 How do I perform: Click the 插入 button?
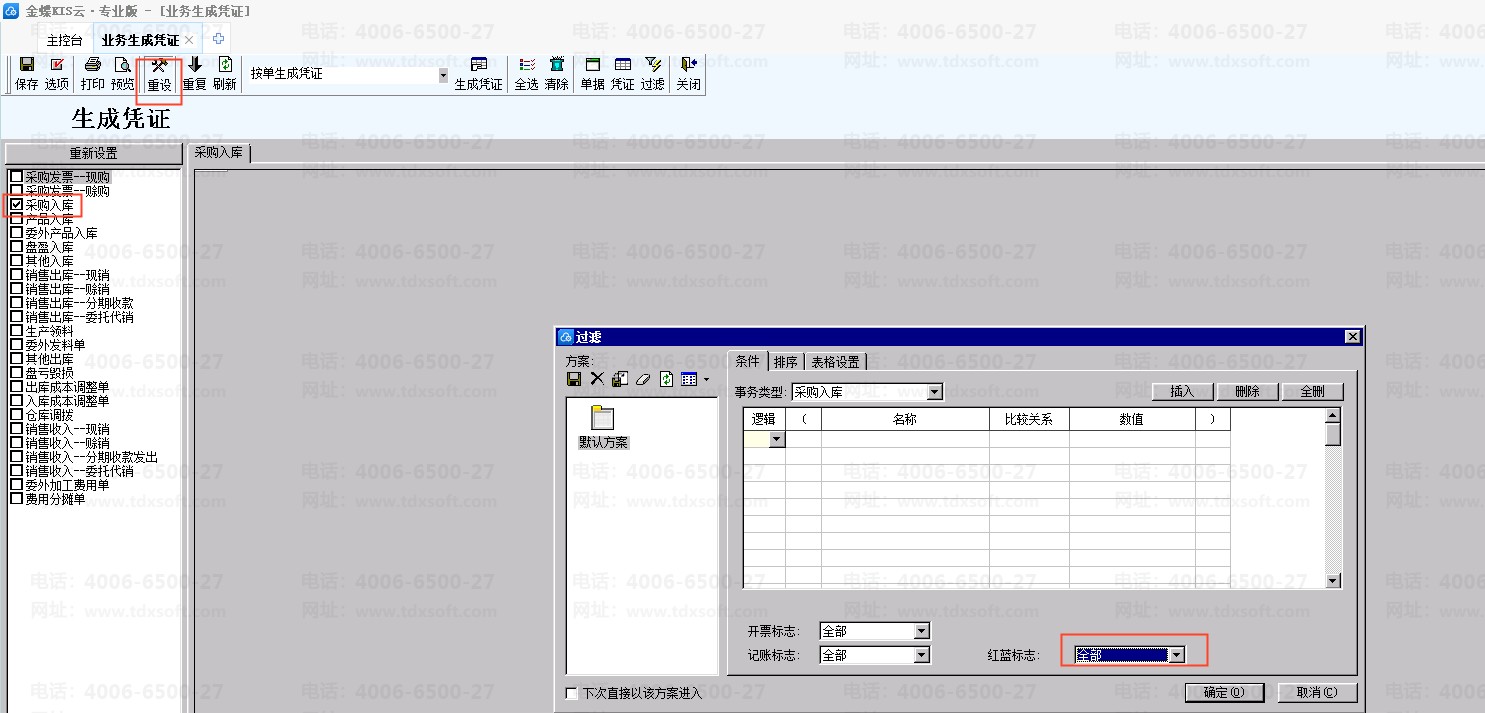click(1182, 392)
